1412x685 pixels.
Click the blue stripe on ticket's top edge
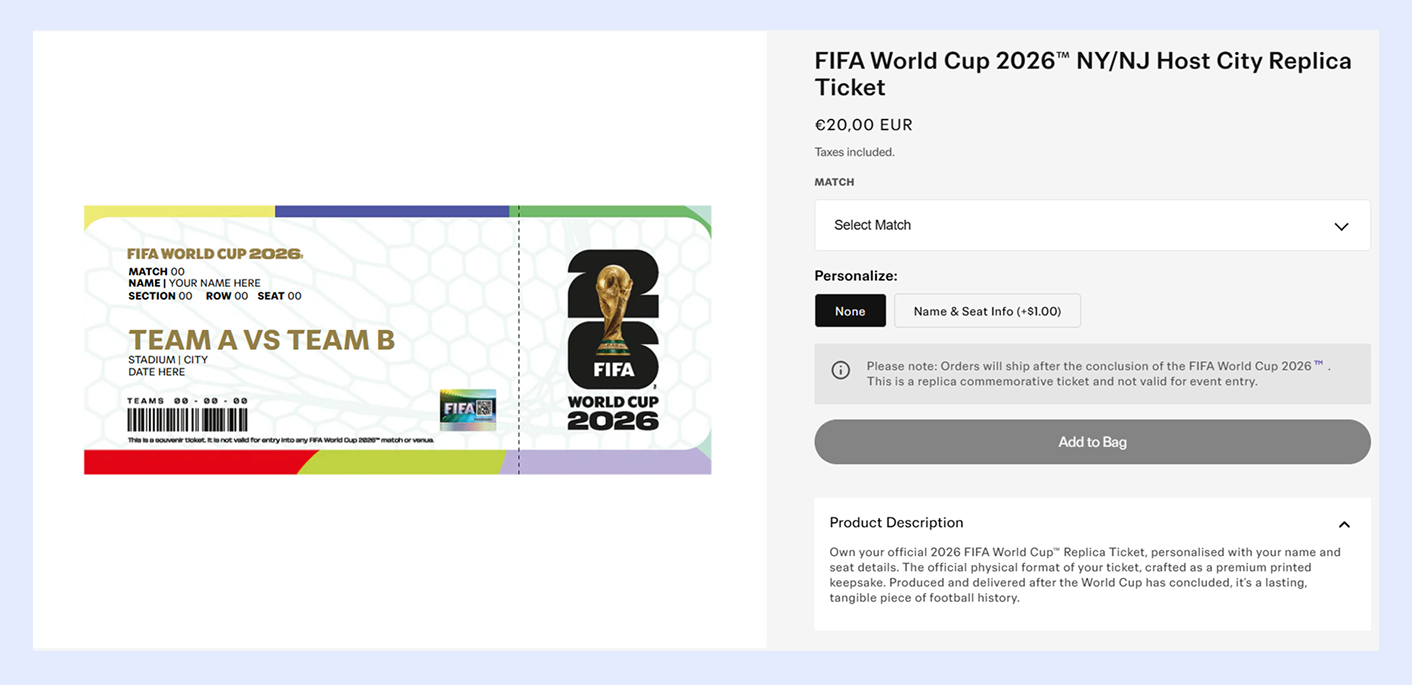(x=392, y=211)
